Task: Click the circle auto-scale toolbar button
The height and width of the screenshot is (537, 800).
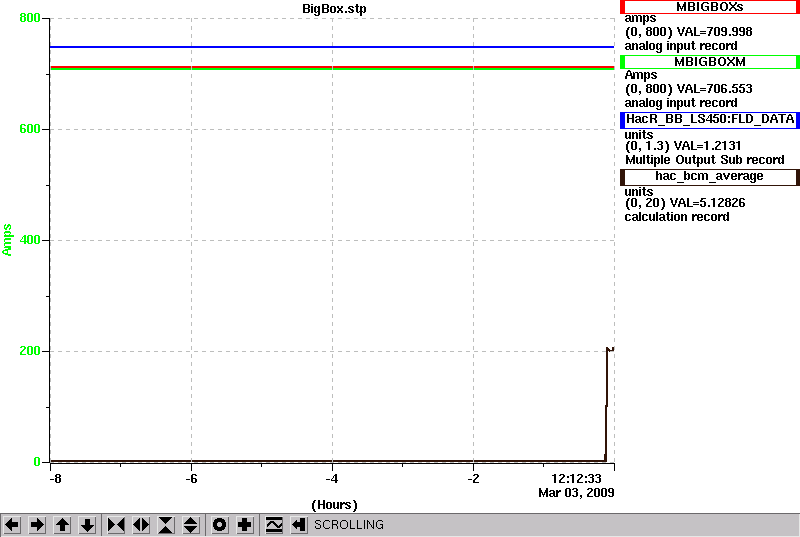Action: 219,525
